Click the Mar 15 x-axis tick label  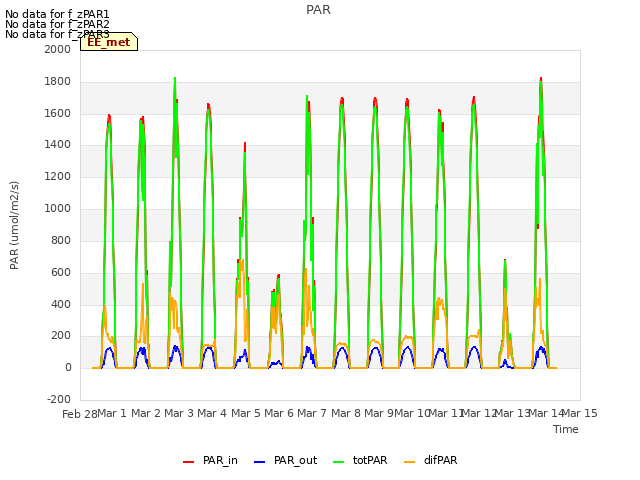(580, 413)
